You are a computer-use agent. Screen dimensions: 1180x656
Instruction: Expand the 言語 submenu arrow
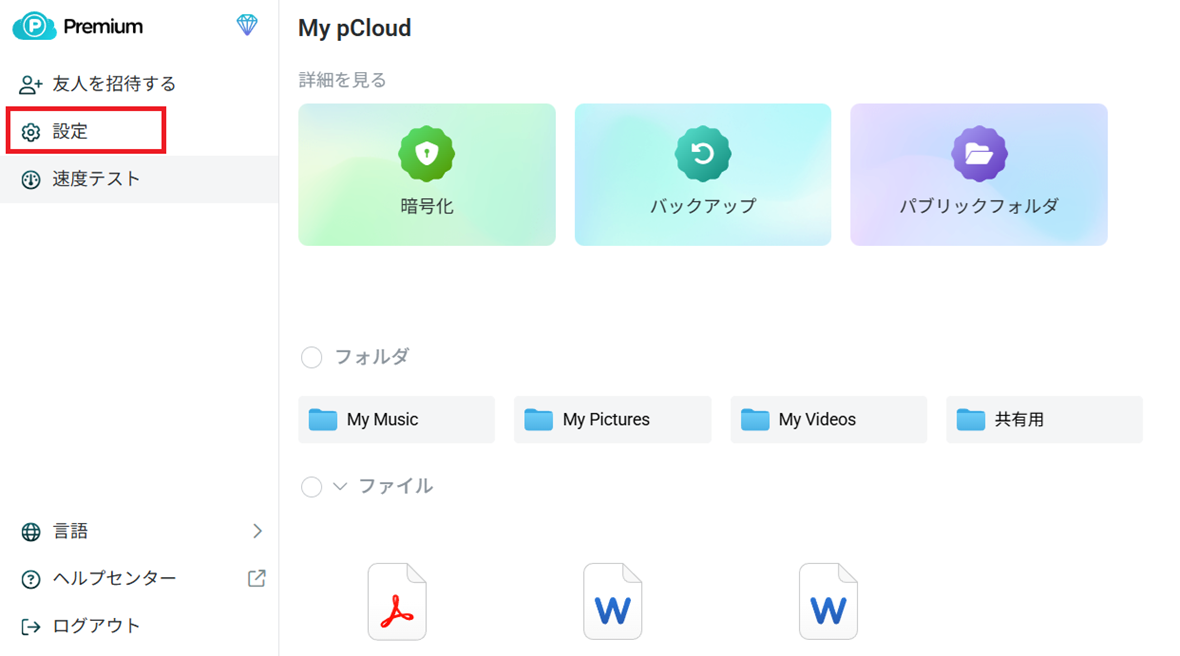[x=257, y=531]
